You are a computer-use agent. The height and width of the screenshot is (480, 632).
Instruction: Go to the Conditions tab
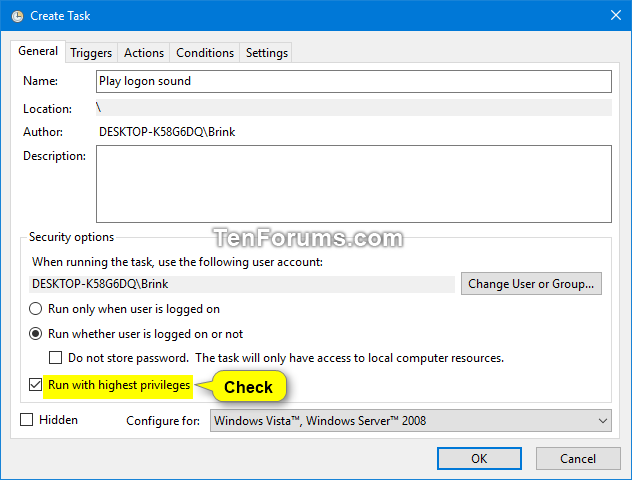coord(205,53)
